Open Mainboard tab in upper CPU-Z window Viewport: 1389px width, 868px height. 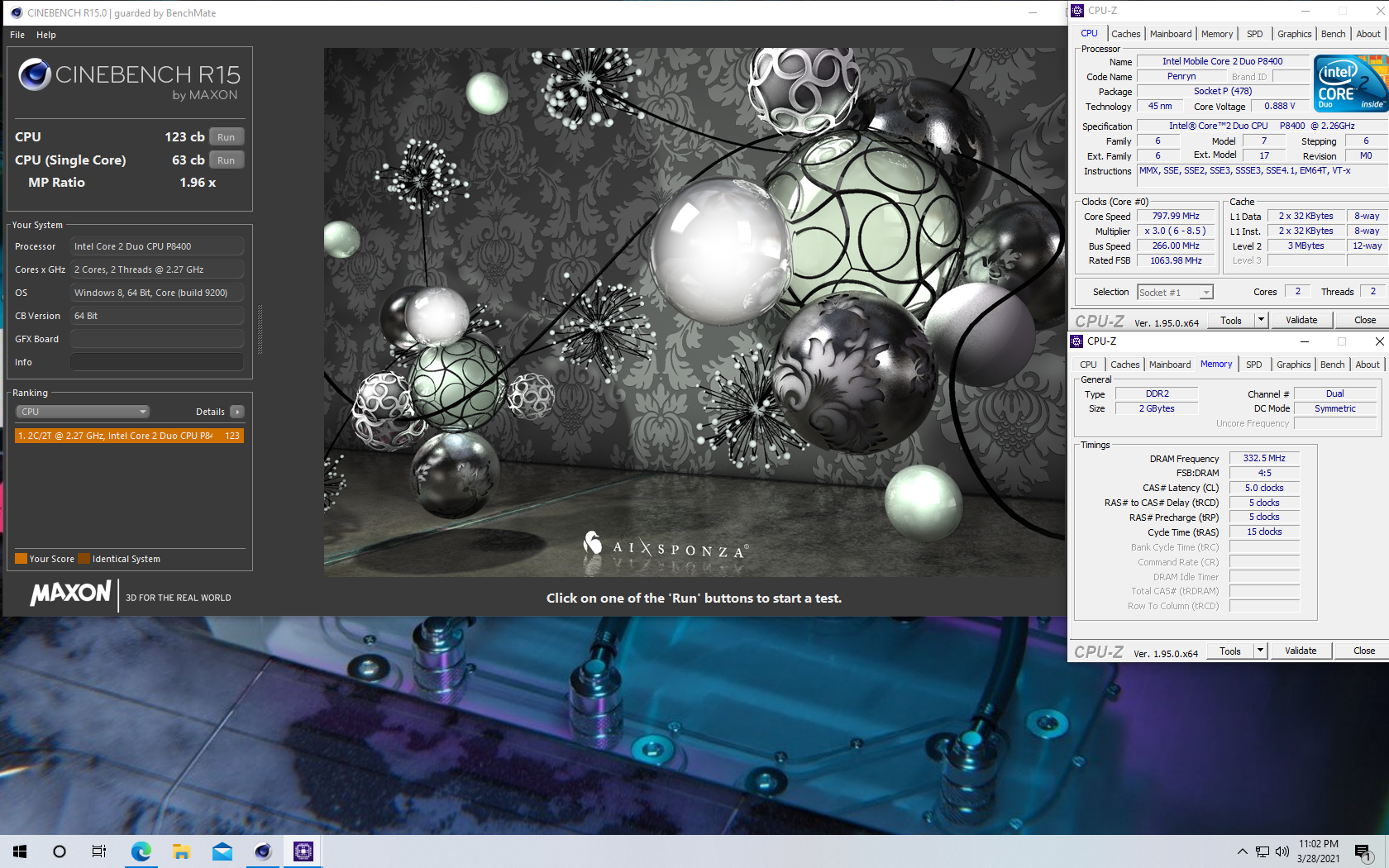coord(1171,34)
